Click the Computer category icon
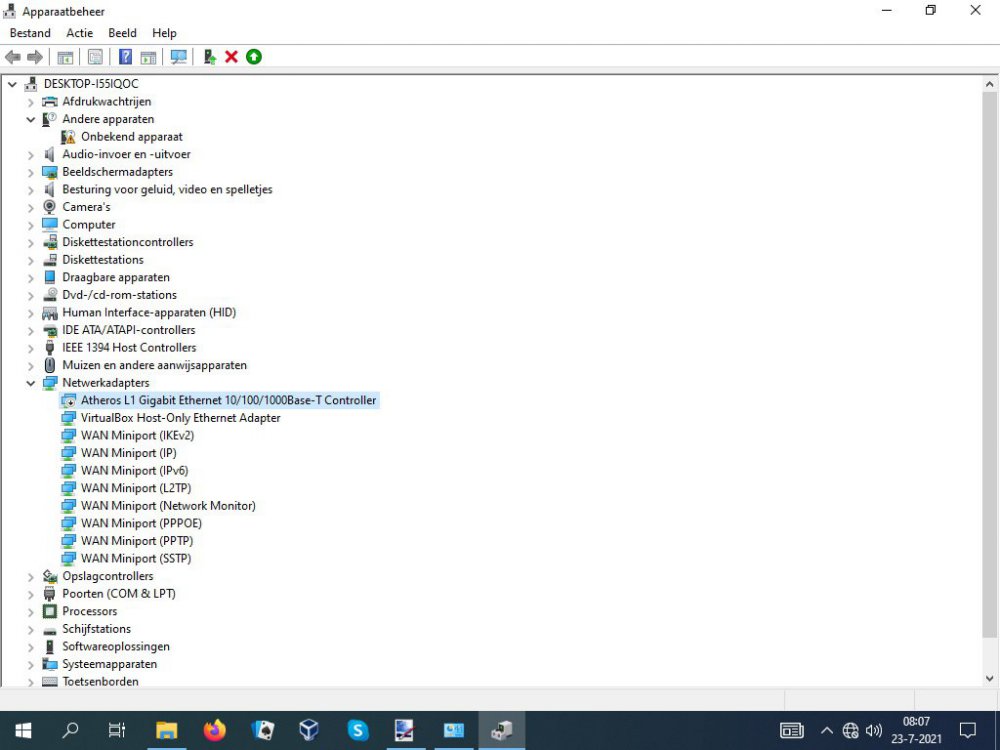Image resolution: width=1000 pixels, height=750 pixels. [x=50, y=224]
